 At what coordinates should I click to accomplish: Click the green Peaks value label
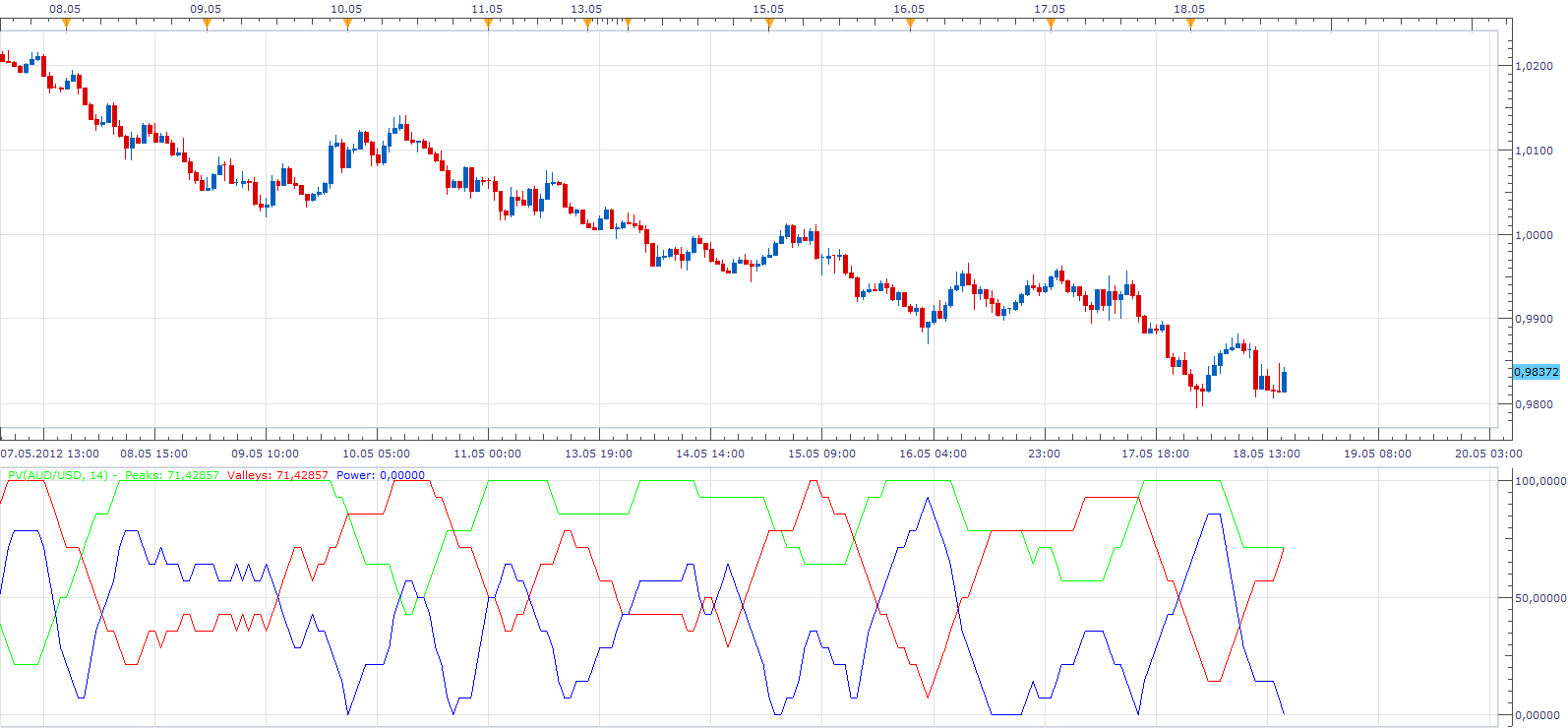[x=172, y=475]
